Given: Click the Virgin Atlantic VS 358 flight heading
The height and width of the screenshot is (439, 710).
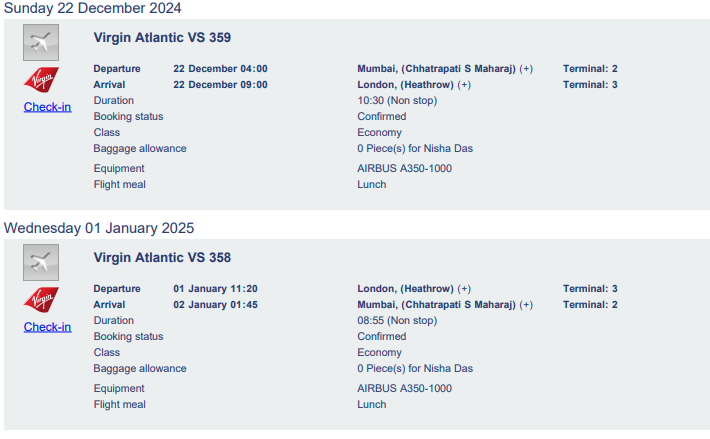Looking at the screenshot, I should pos(162,258).
